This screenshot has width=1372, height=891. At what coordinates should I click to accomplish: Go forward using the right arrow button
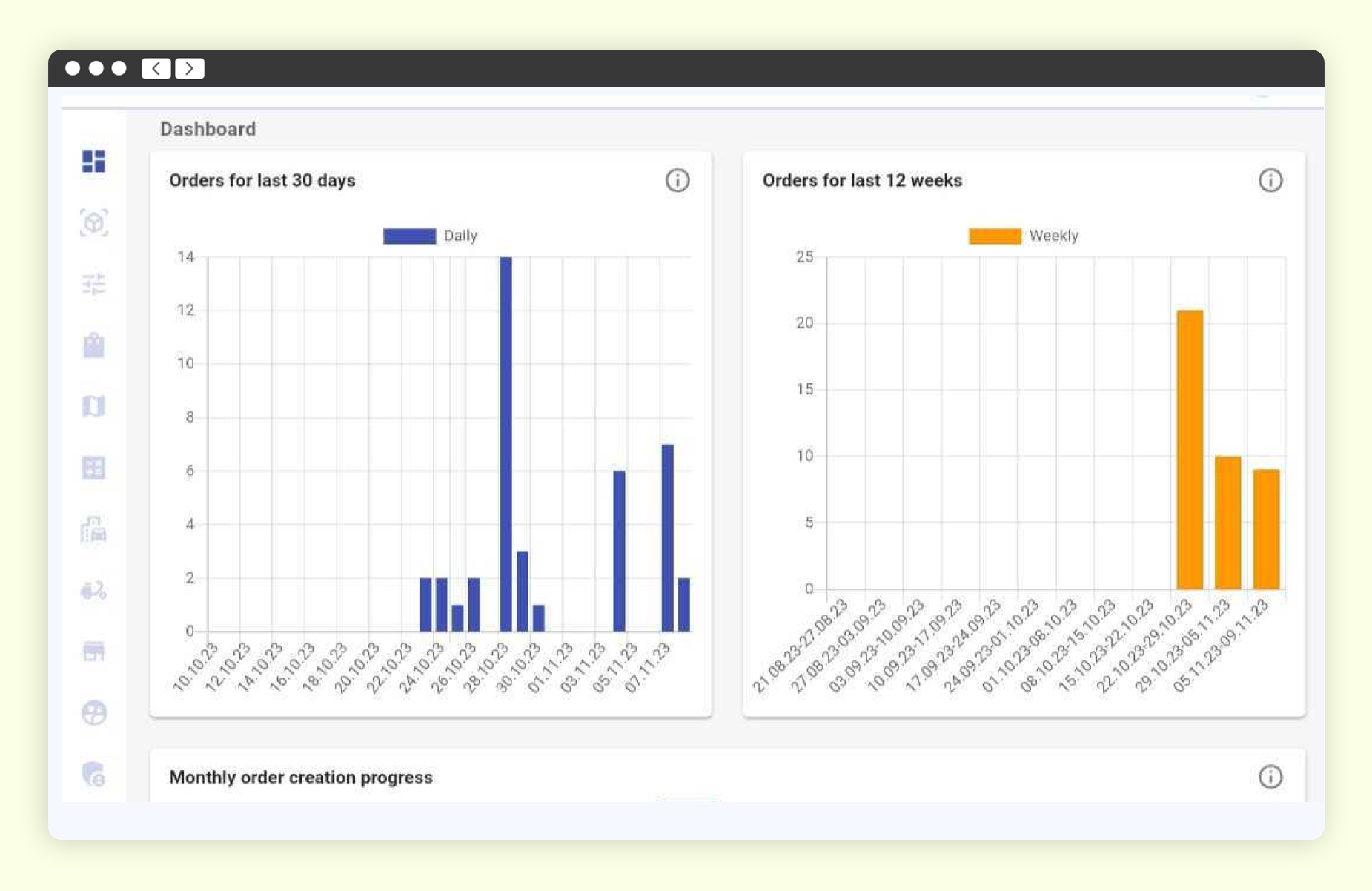190,68
